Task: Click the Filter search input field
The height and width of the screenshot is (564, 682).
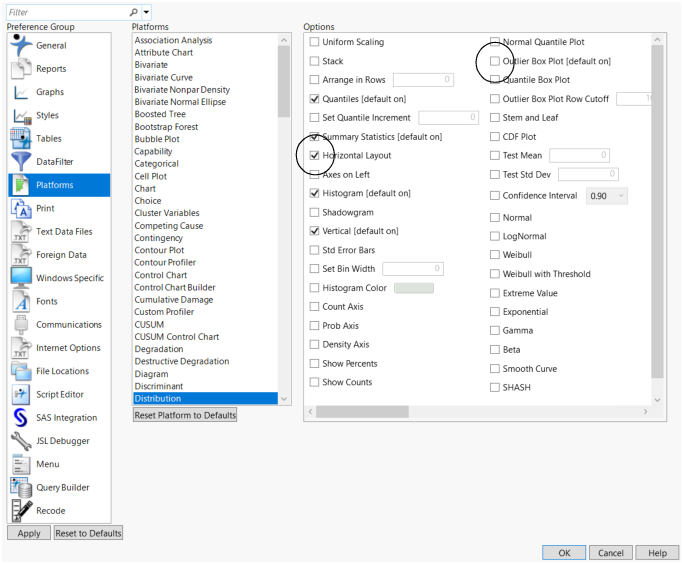Action: [69, 12]
